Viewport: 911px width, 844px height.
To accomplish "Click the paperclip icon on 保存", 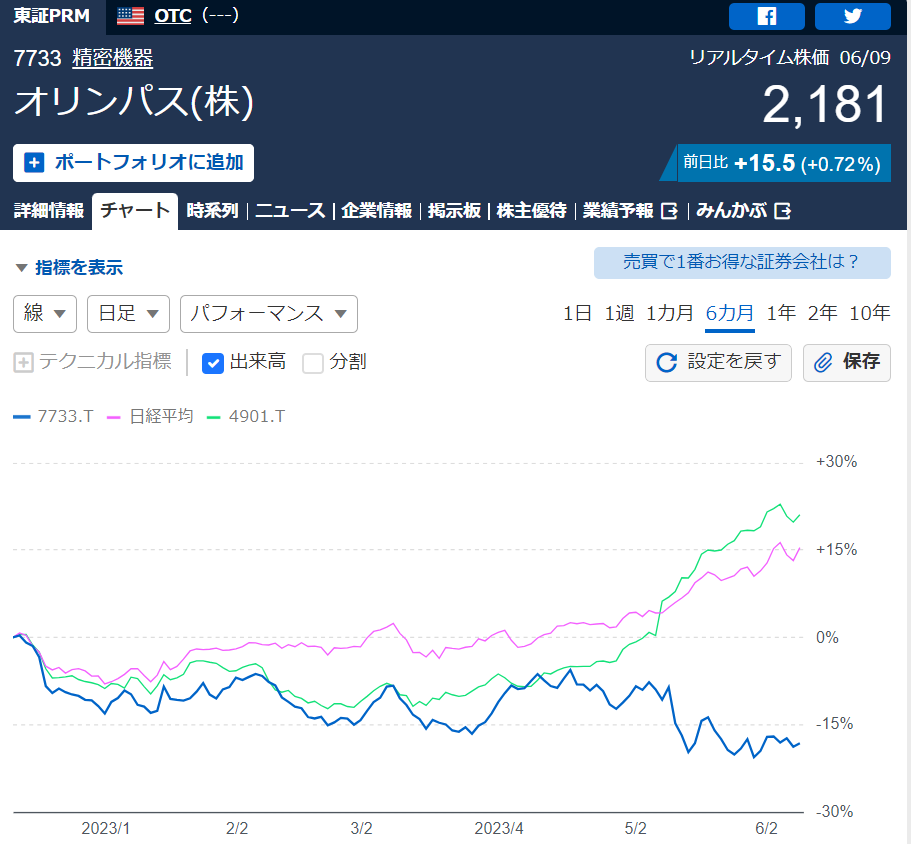I will (824, 362).
